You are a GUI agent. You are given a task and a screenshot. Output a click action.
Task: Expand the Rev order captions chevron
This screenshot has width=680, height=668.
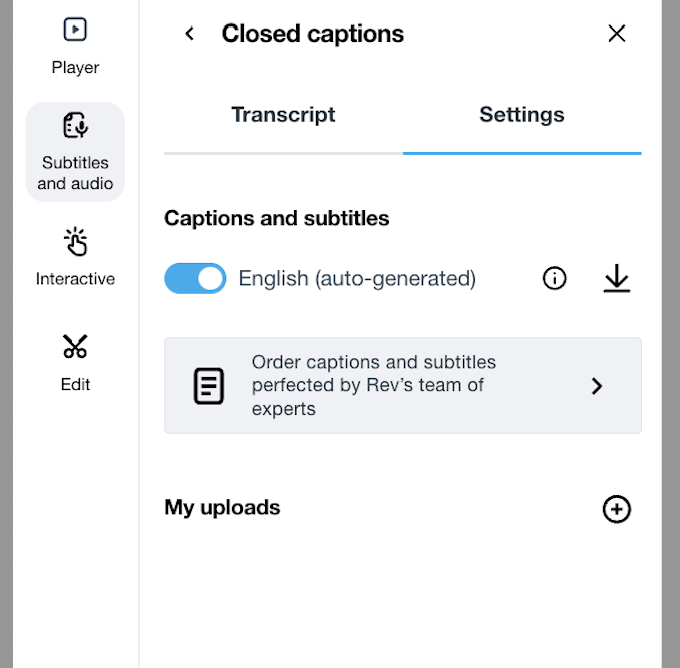pyautogui.click(x=597, y=386)
